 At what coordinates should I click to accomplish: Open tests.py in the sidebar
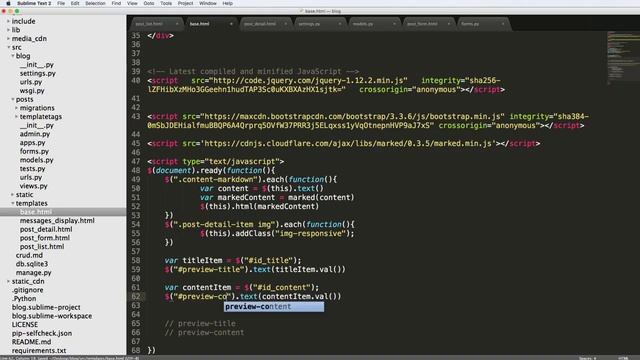(x=32, y=169)
